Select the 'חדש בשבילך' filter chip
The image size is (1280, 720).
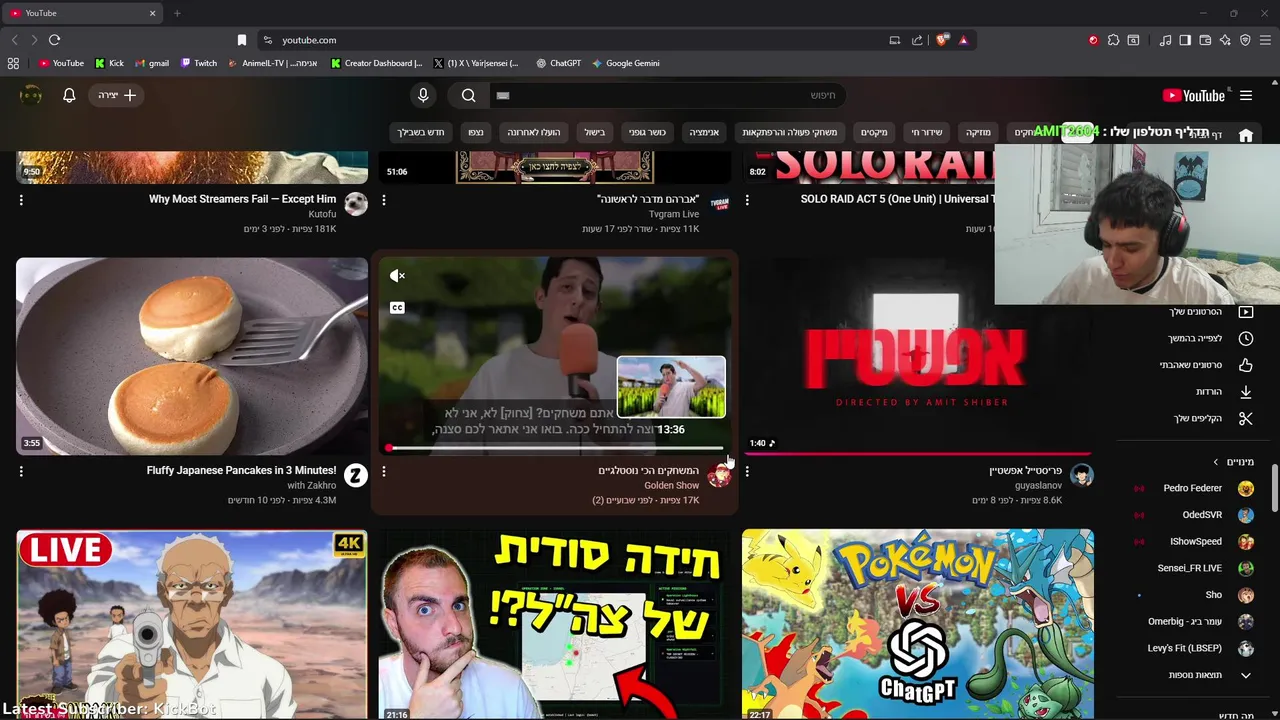point(420,132)
